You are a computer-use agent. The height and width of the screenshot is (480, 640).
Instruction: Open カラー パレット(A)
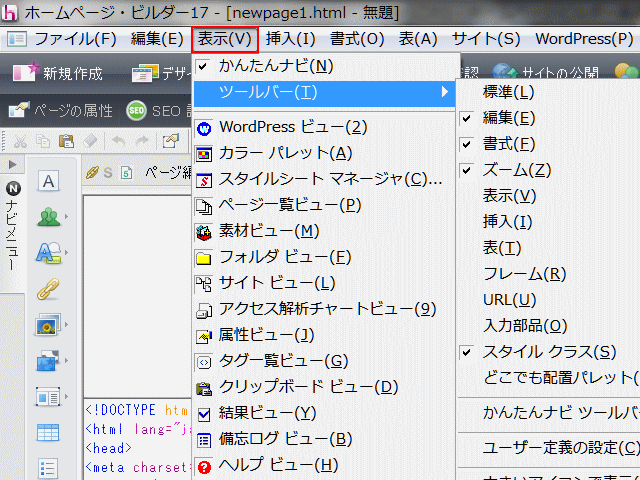pyautogui.click(x=324, y=153)
